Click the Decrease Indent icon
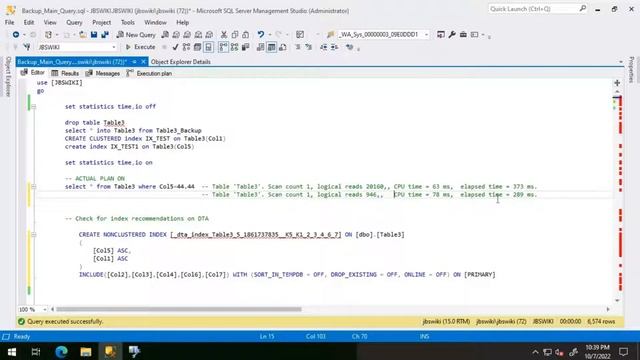 tap(324, 47)
